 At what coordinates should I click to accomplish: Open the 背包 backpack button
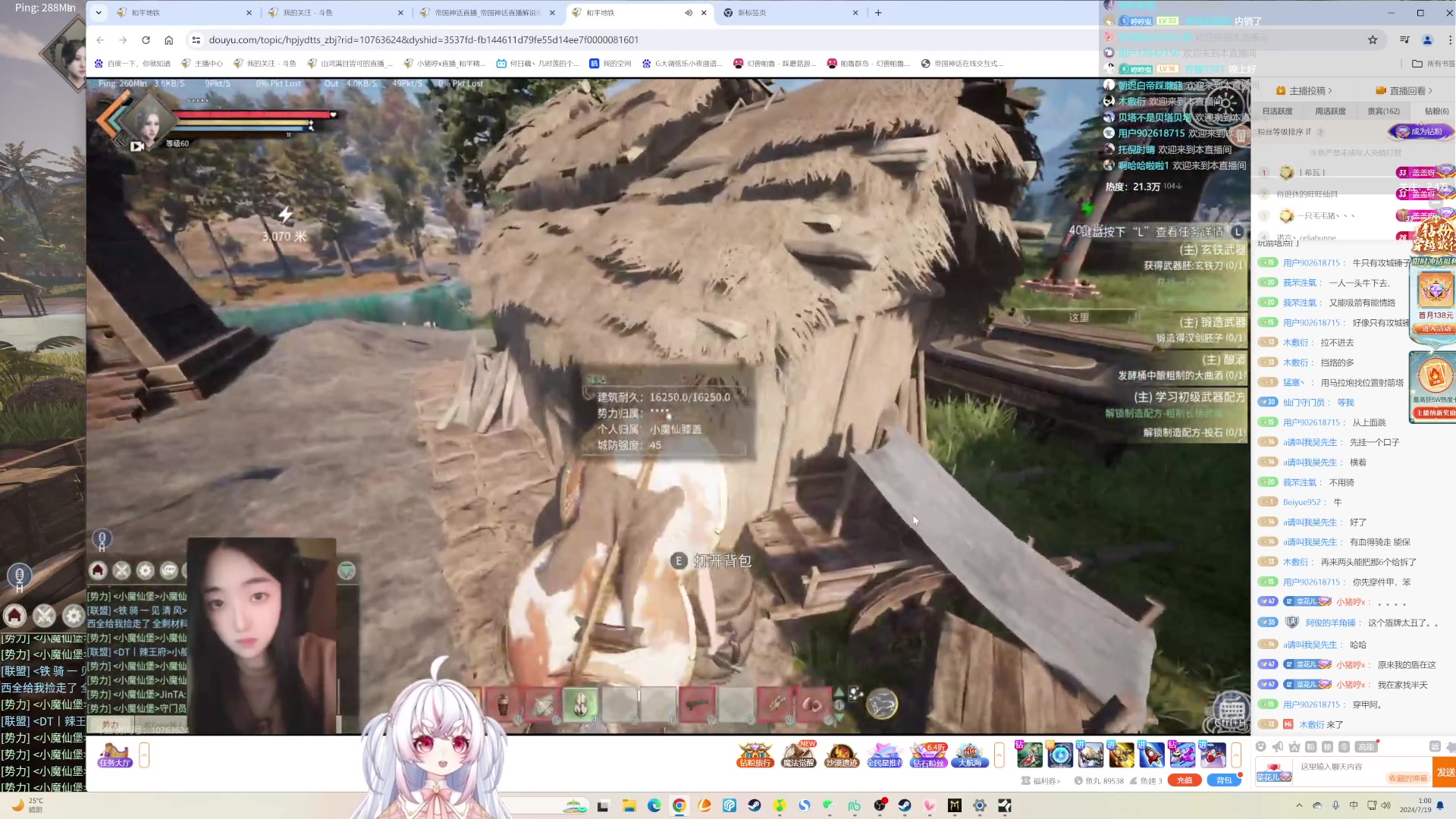[1224, 780]
